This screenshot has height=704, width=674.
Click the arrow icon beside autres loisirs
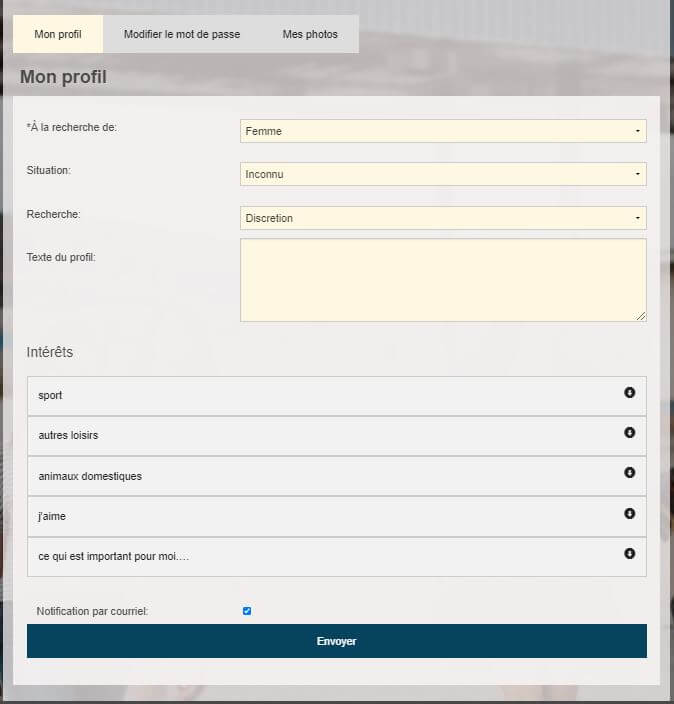tap(629, 433)
